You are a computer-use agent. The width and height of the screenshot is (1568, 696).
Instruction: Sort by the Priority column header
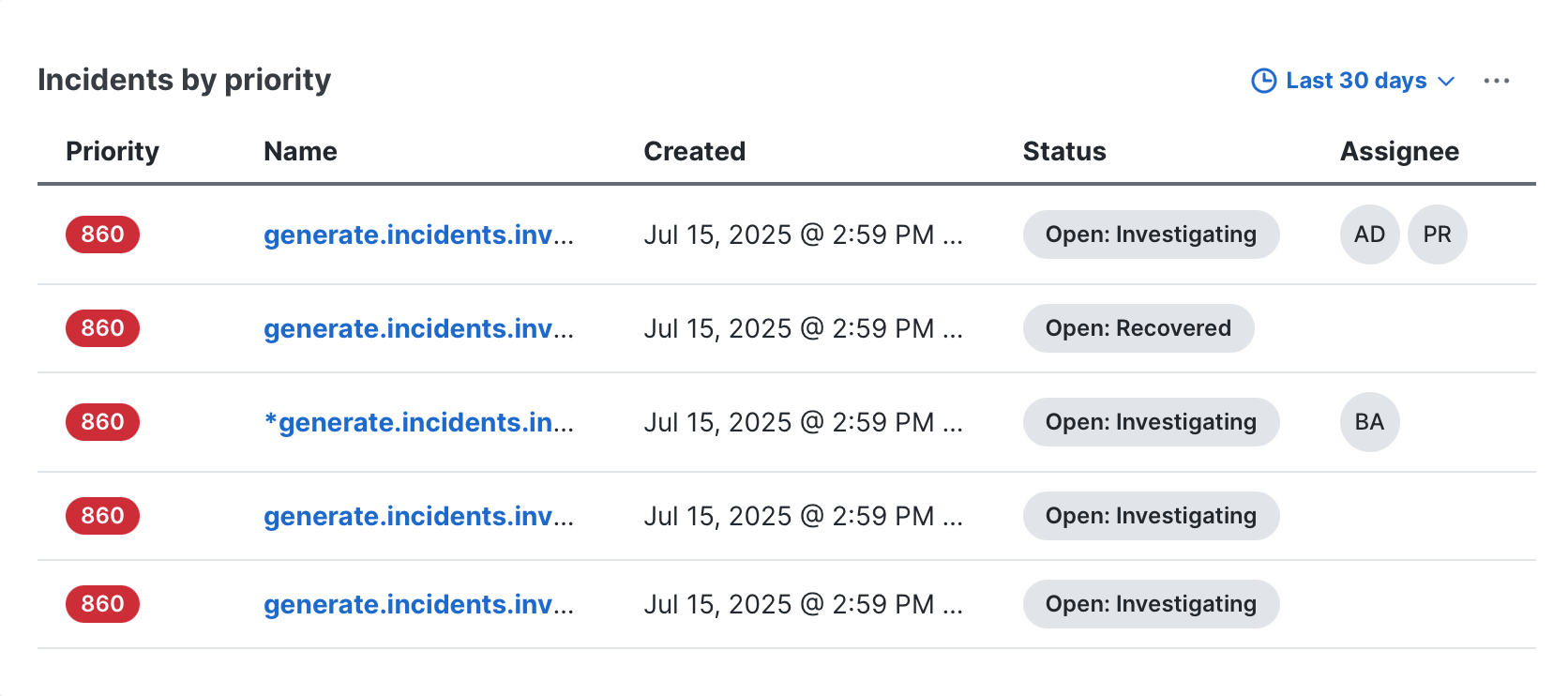coord(113,151)
